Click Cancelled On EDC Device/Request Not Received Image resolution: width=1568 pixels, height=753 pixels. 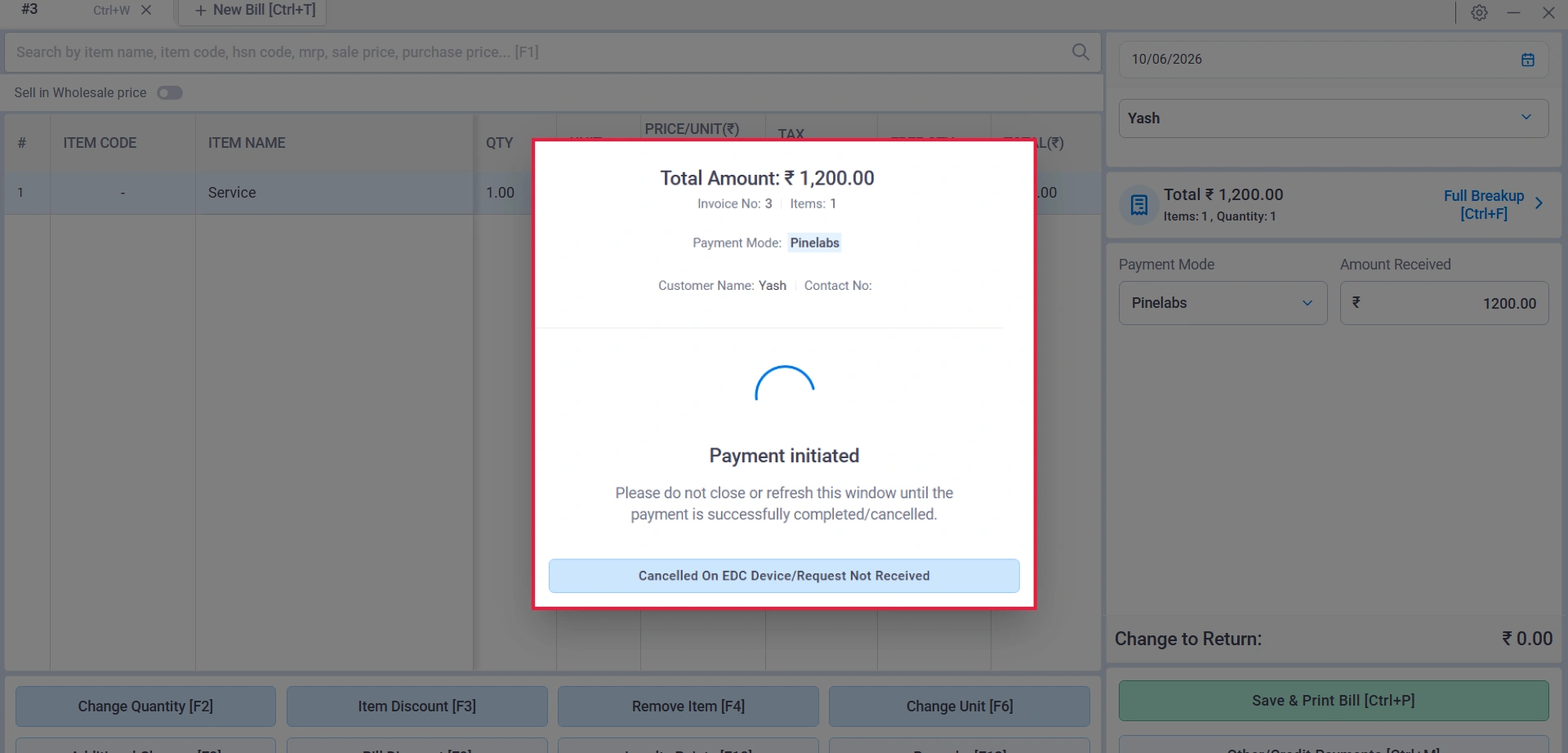pos(784,576)
